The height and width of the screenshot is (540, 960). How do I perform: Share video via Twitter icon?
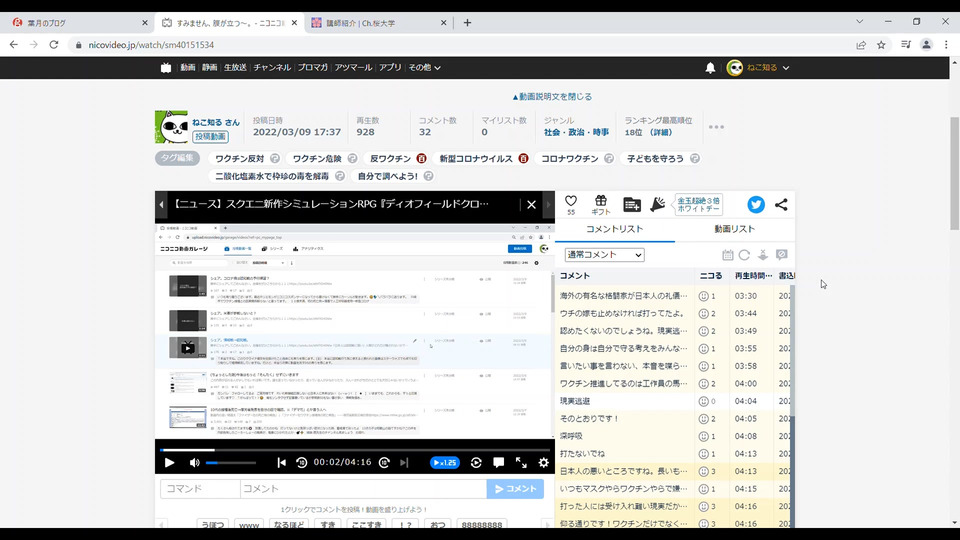(x=756, y=204)
